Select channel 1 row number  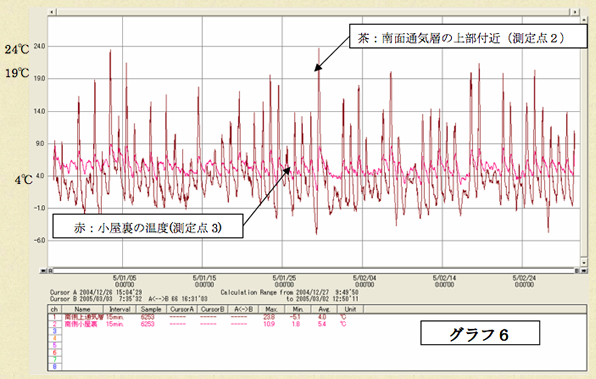point(54,317)
